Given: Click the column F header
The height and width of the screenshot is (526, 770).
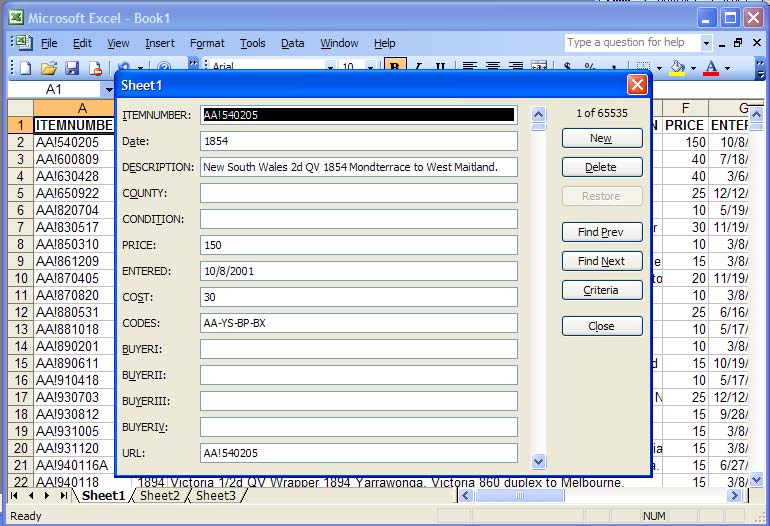Looking at the screenshot, I should pyautogui.click(x=686, y=108).
